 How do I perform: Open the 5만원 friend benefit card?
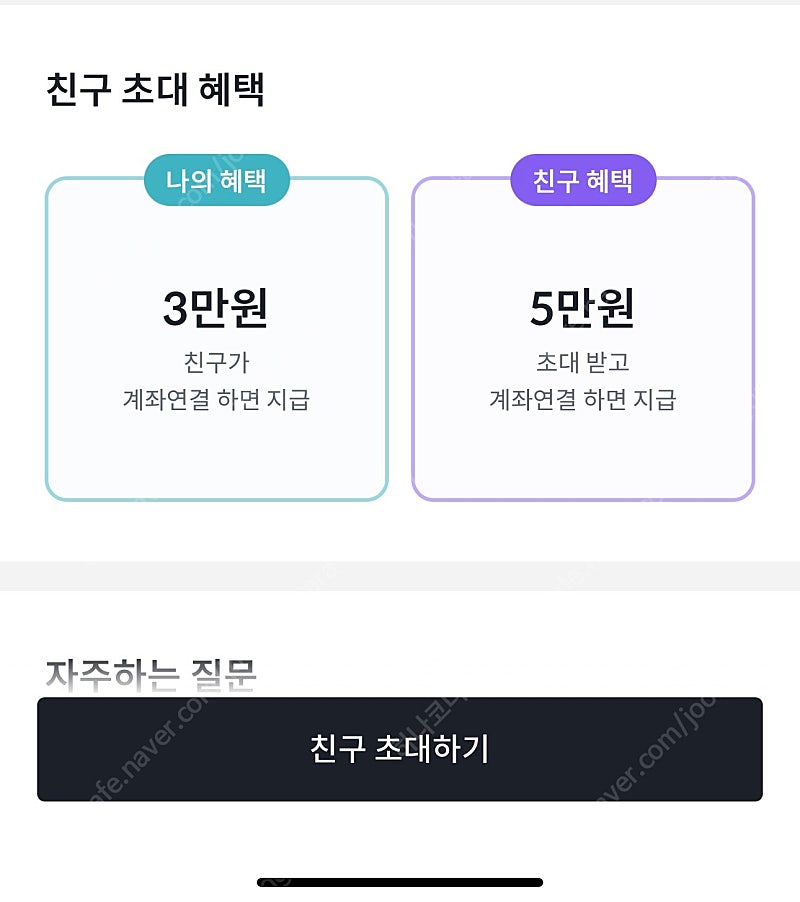(x=583, y=339)
